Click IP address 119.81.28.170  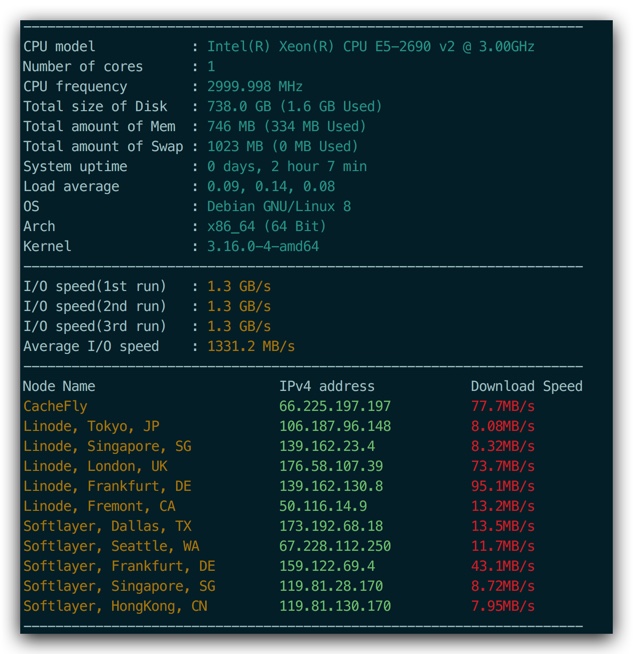coord(331,586)
